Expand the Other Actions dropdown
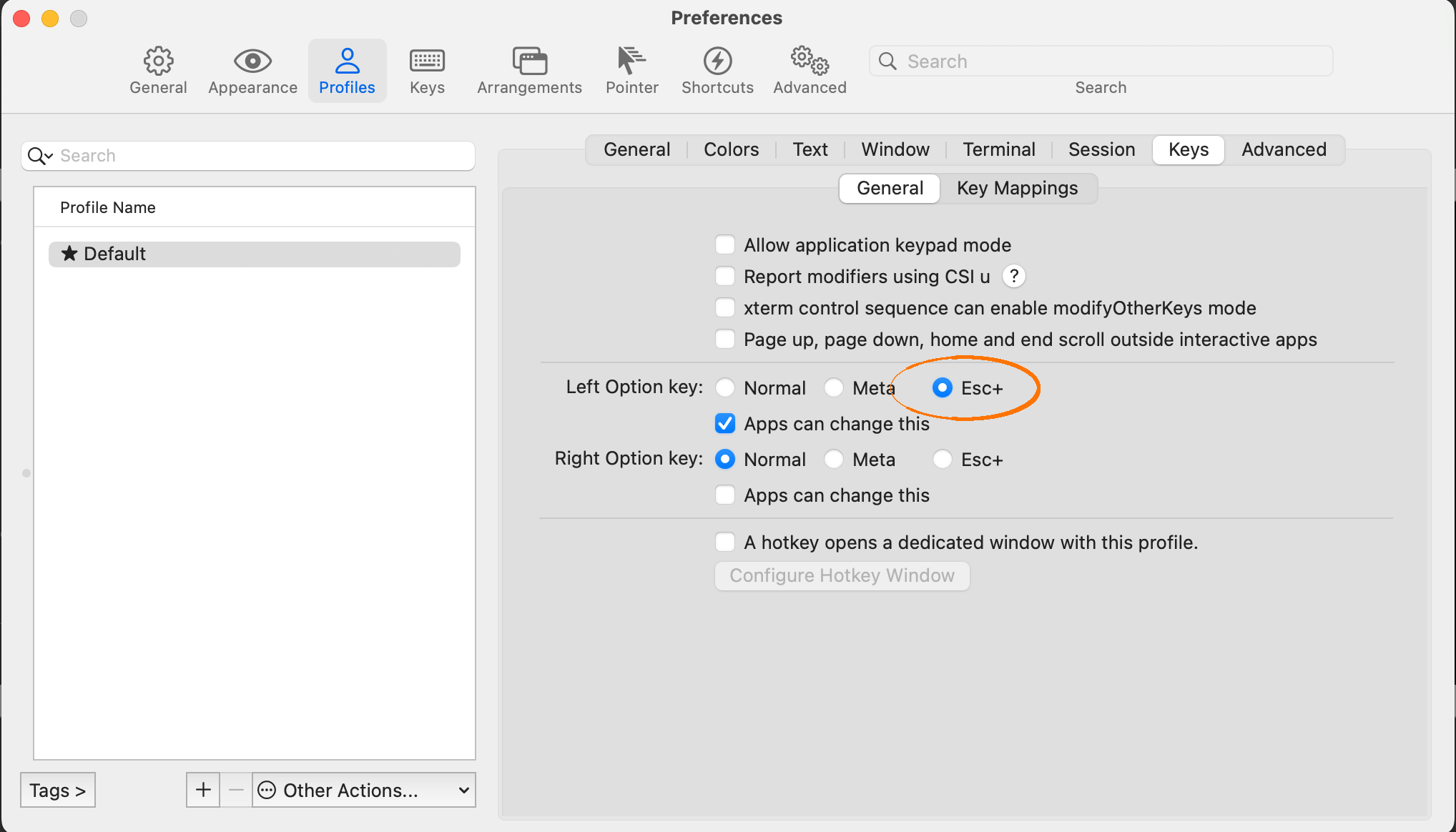 tap(363, 790)
